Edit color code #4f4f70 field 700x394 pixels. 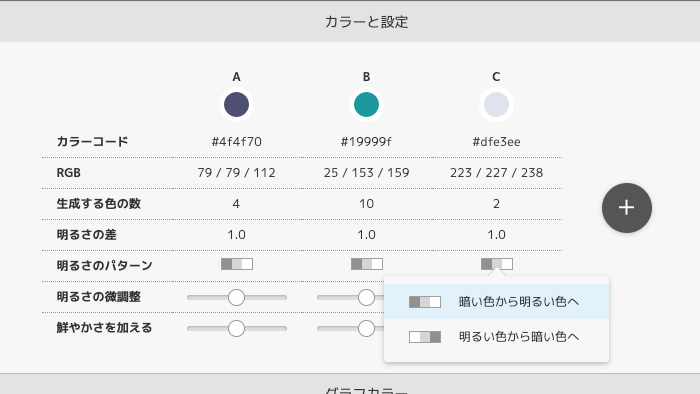coord(236,142)
